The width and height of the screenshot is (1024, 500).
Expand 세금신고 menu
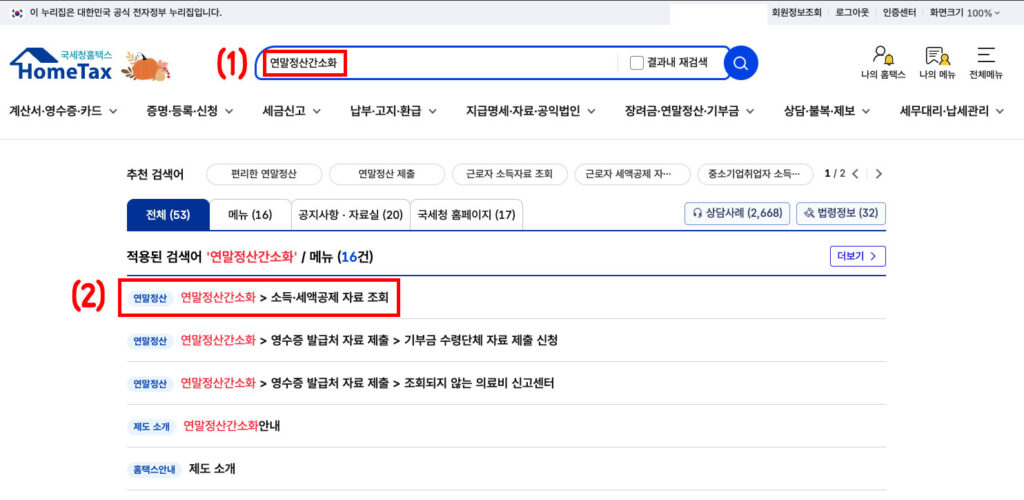pos(292,111)
